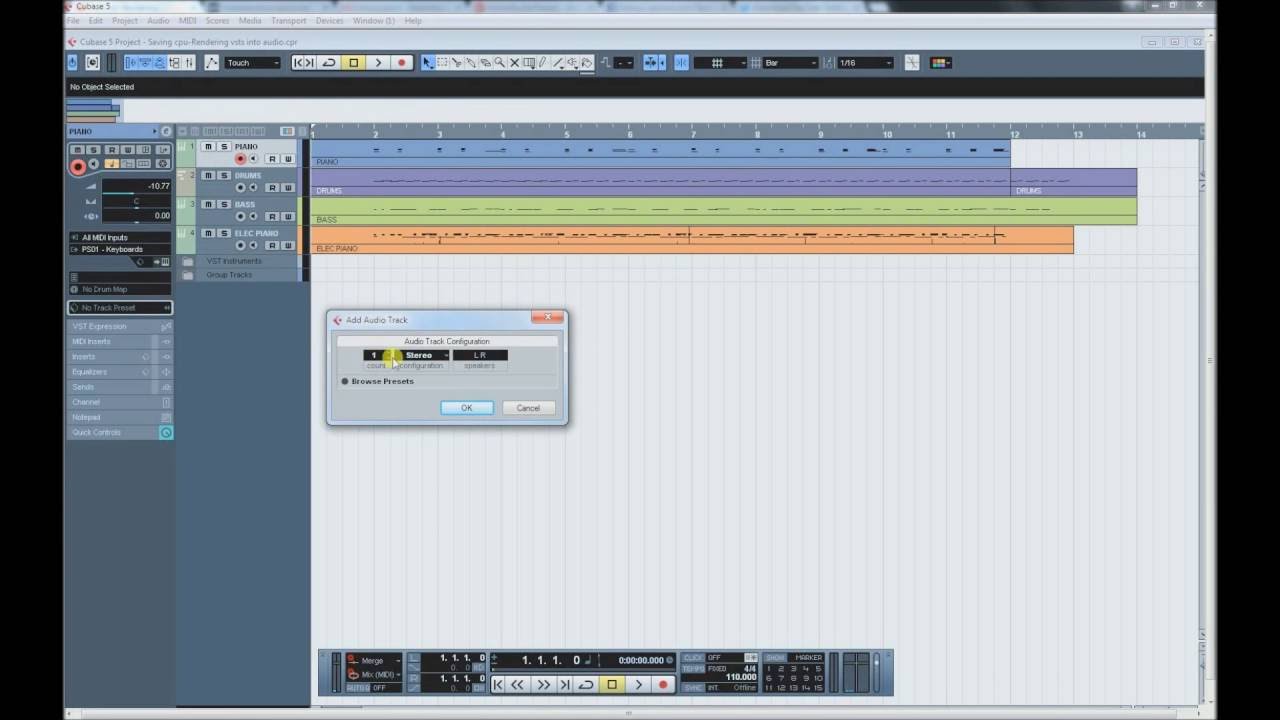Select the Object Selection arrow tool
The image size is (1280, 720).
[x=427, y=62]
